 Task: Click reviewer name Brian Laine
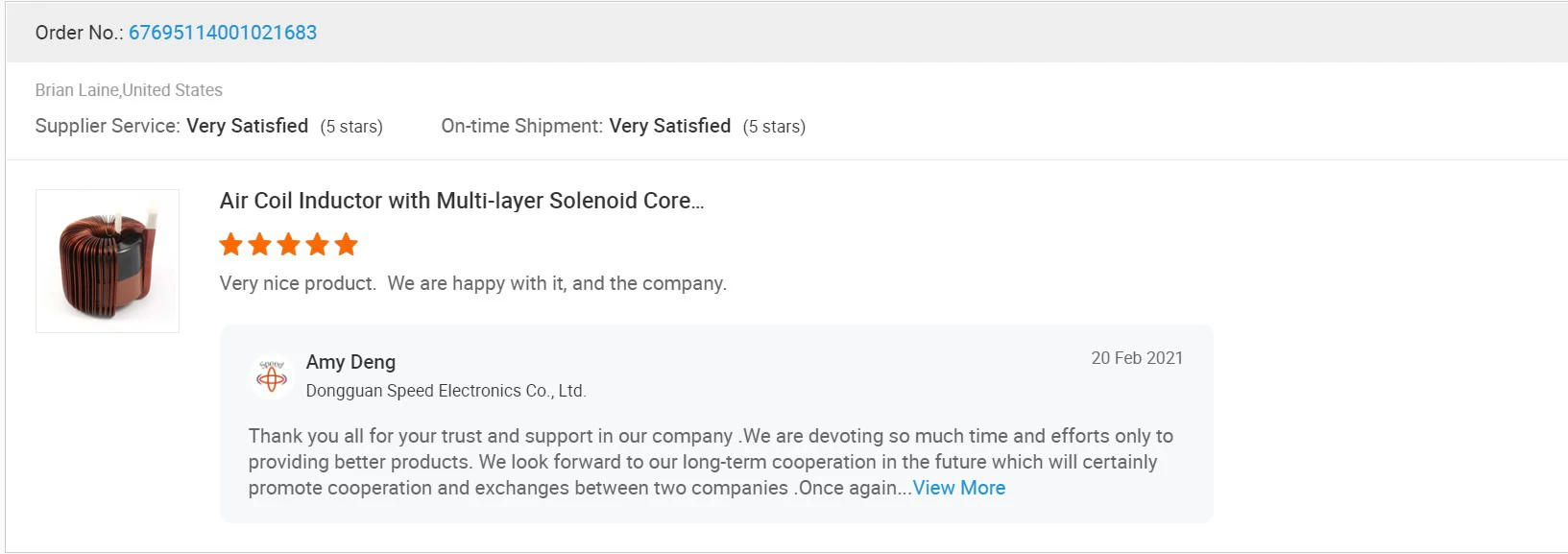[x=77, y=90]
